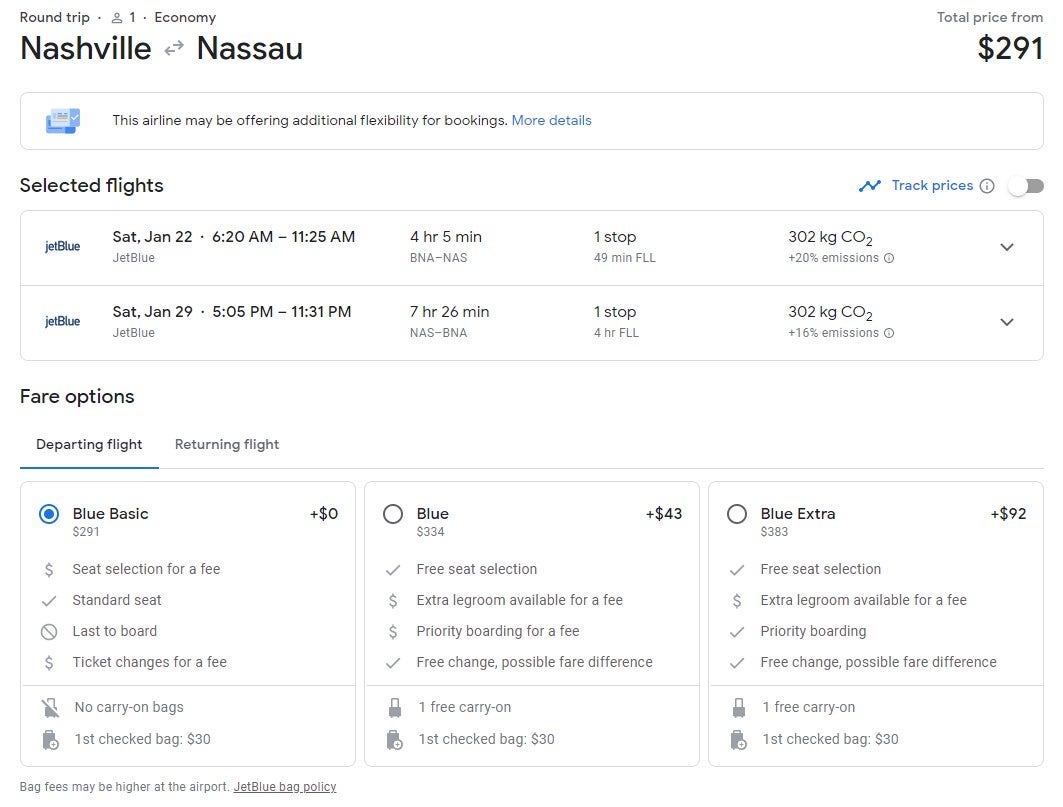This screenshot has width=1063, height=807.
Task: Select the Departing flight tab
Action: 89,445
